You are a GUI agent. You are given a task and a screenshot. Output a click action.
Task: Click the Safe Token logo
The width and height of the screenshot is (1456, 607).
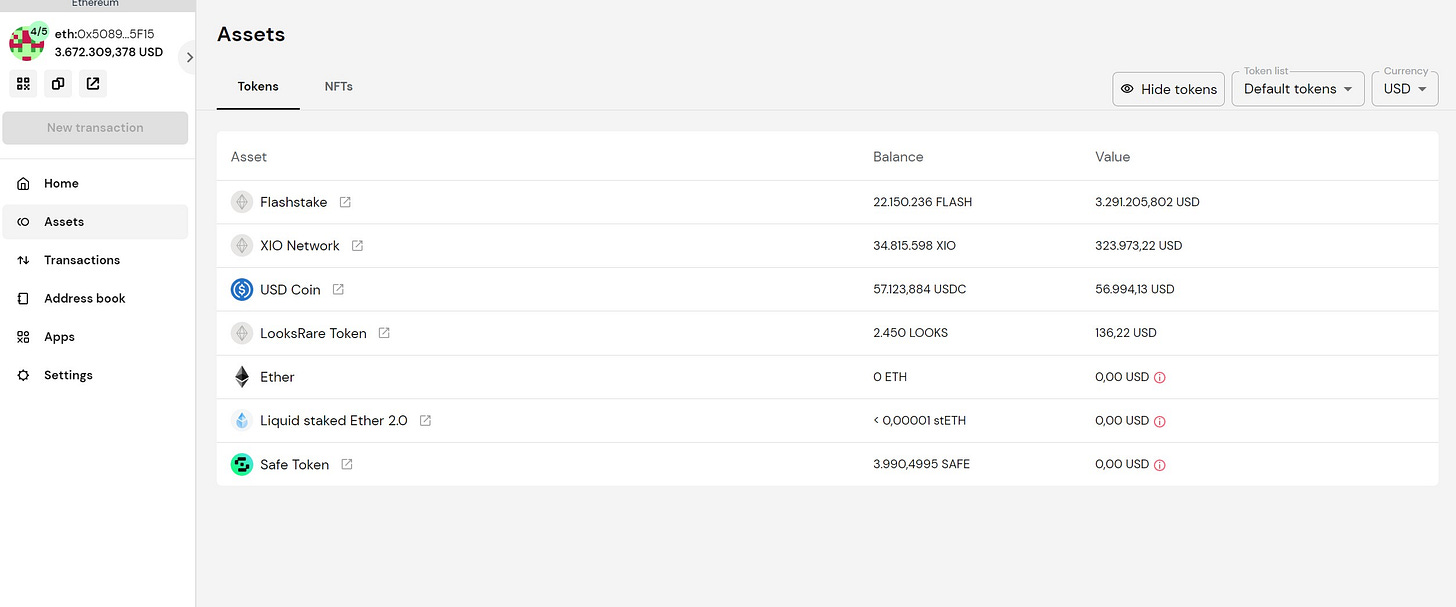(242, 464)
